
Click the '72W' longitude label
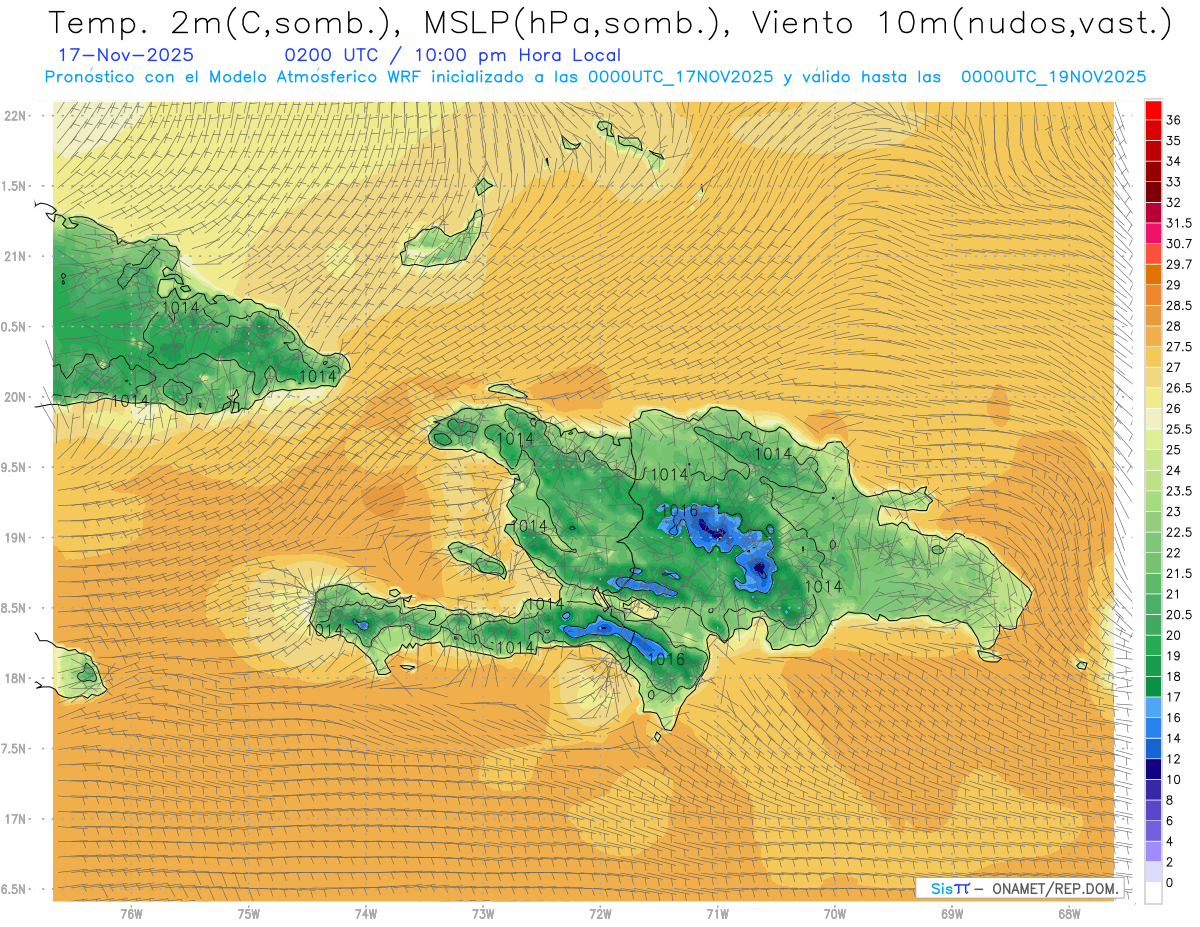pyautogui.click(x=600, y=914)
